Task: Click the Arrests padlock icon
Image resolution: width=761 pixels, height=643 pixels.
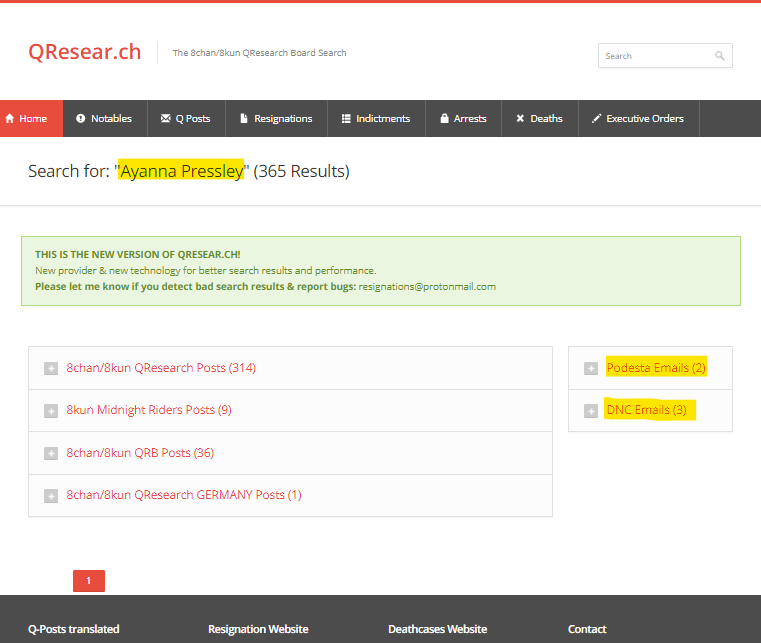Action: [x=444, y=118]
